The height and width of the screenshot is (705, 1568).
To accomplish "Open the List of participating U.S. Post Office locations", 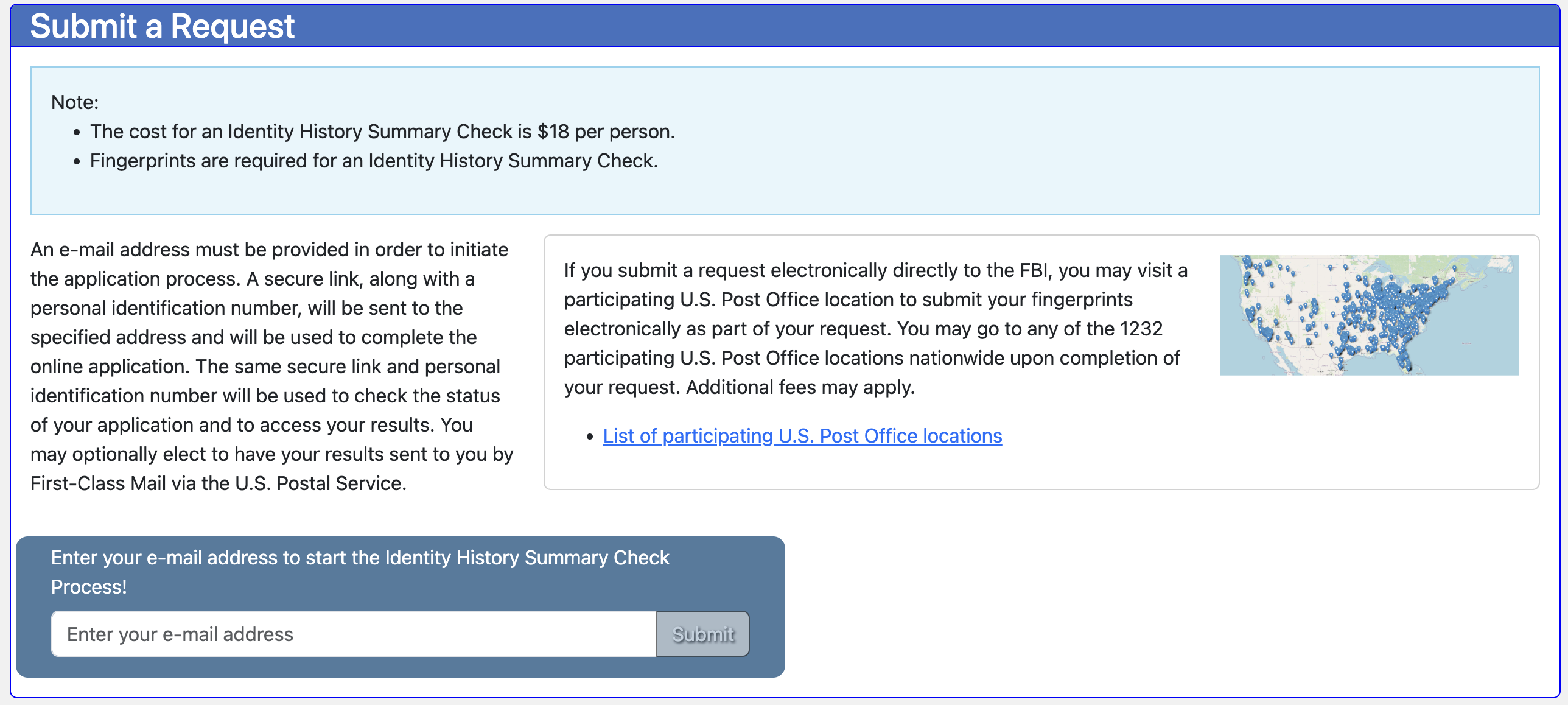I will coord(801,436).
